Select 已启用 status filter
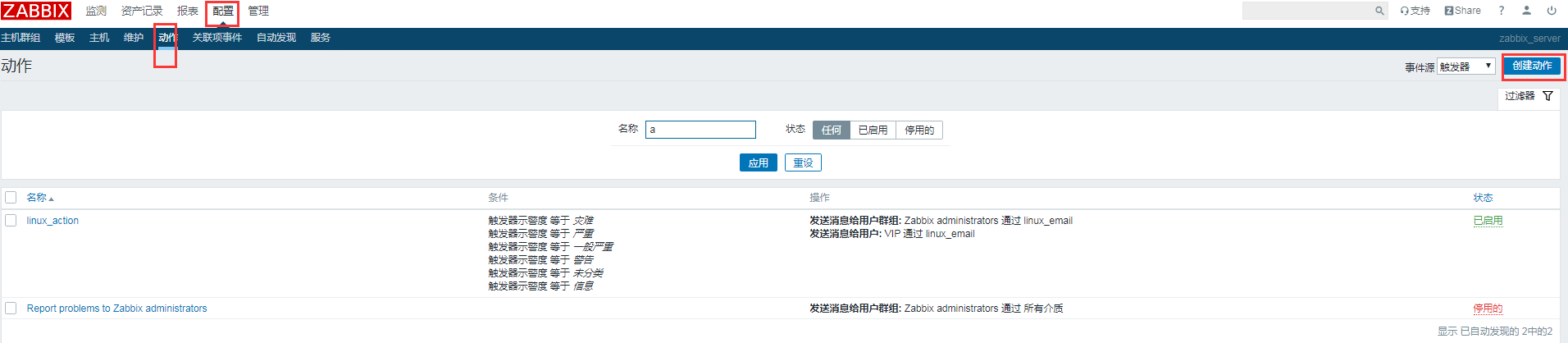Viewport: 1568px width, 343px height. (x=873, y=130)
